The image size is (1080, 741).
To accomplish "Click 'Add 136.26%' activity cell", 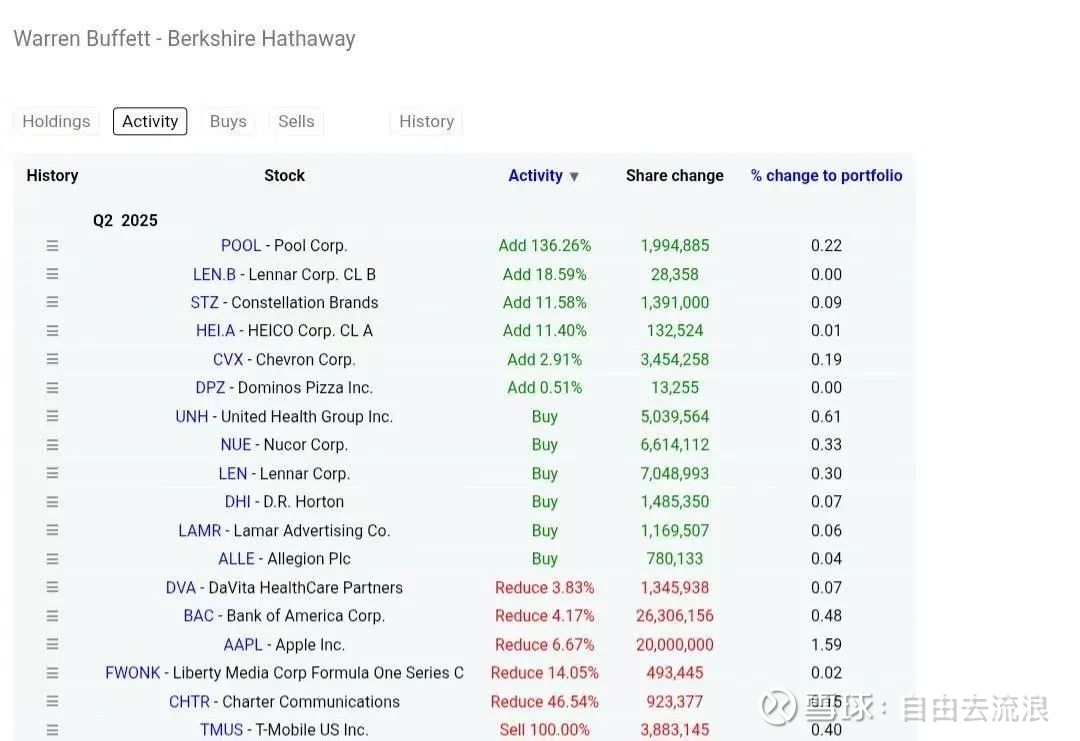I will [x=545, y=246].
